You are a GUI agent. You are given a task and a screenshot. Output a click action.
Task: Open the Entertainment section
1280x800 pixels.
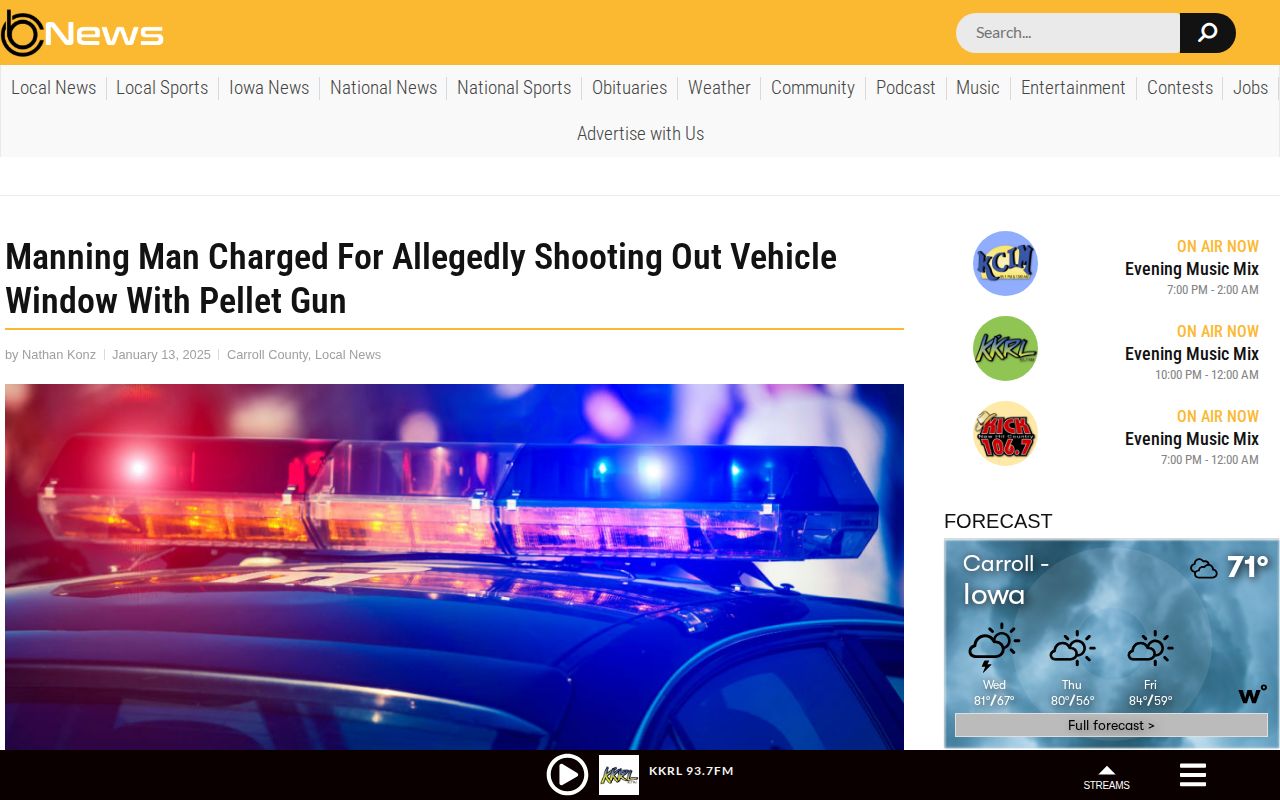tap(1073, 88)
